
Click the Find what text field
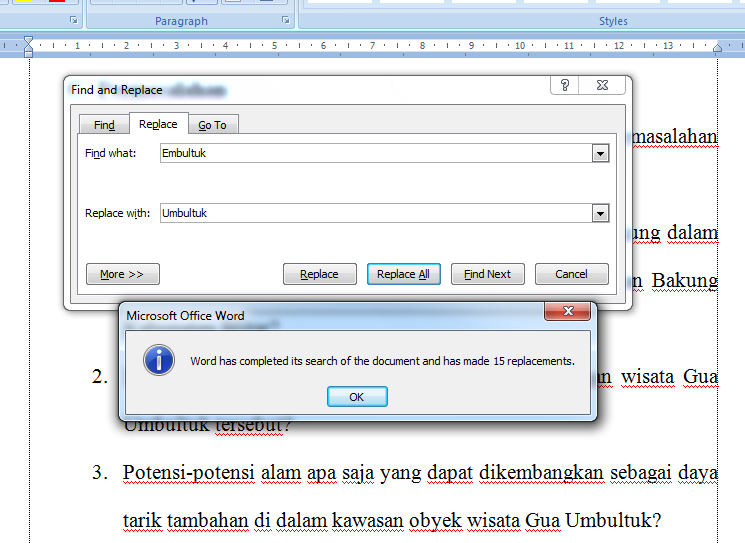point(376,153)
